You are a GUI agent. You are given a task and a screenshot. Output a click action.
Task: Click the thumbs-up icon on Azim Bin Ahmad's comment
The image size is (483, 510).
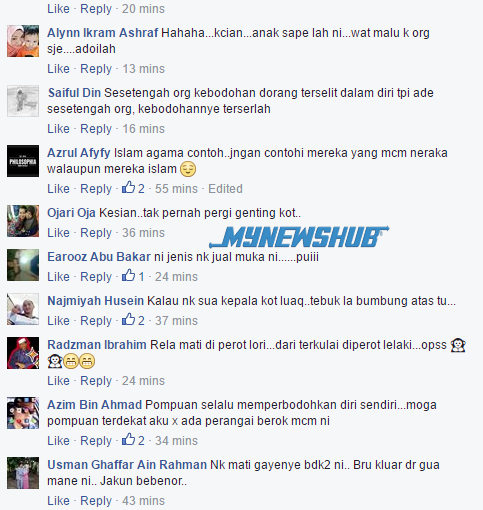point(128,440)
